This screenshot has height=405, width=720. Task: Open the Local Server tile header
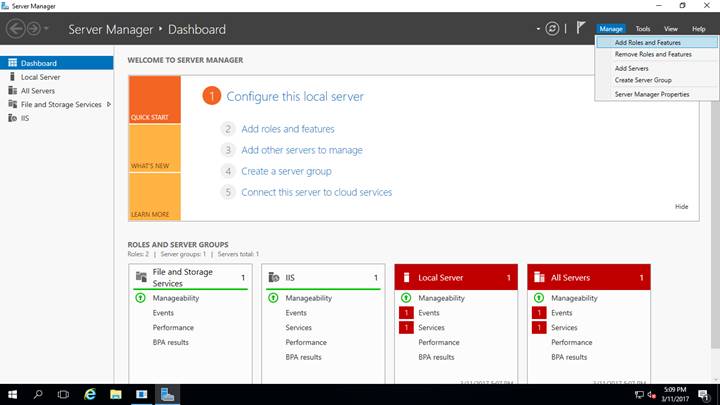tap(456, 277)
